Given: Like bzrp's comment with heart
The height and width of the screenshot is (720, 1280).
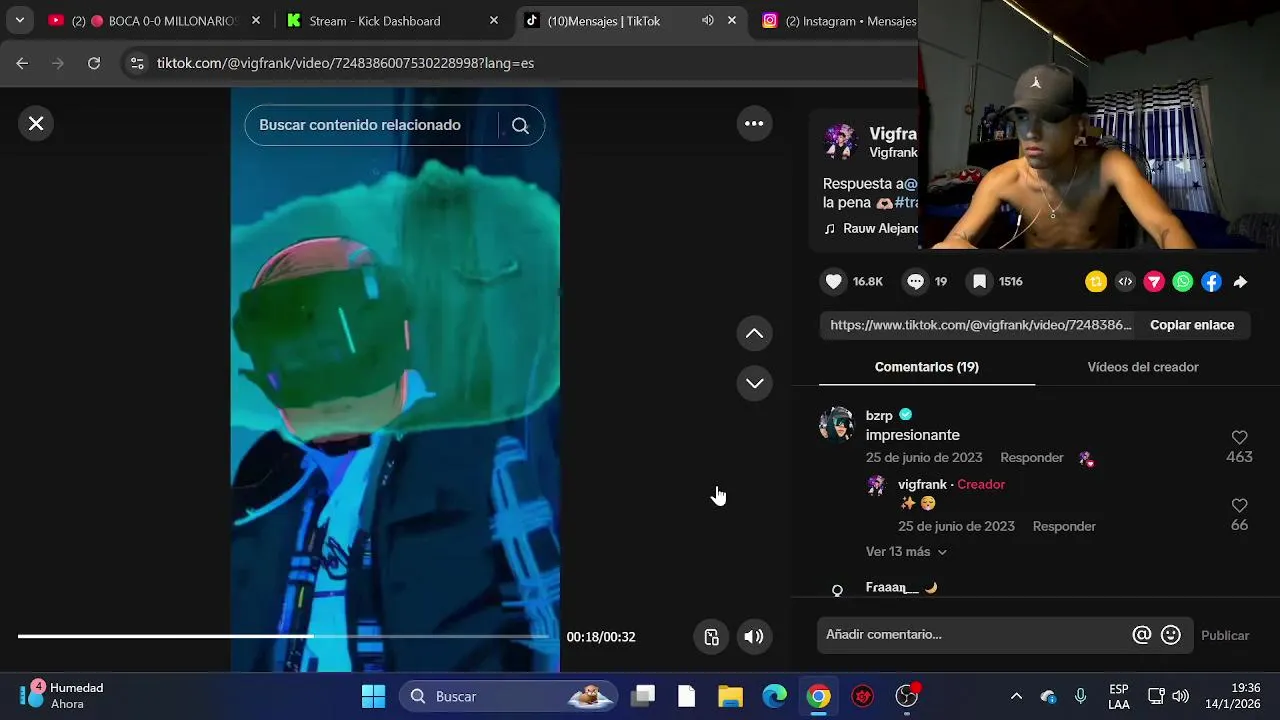Looking at the screenshot, I should (x=1239, y=437).
